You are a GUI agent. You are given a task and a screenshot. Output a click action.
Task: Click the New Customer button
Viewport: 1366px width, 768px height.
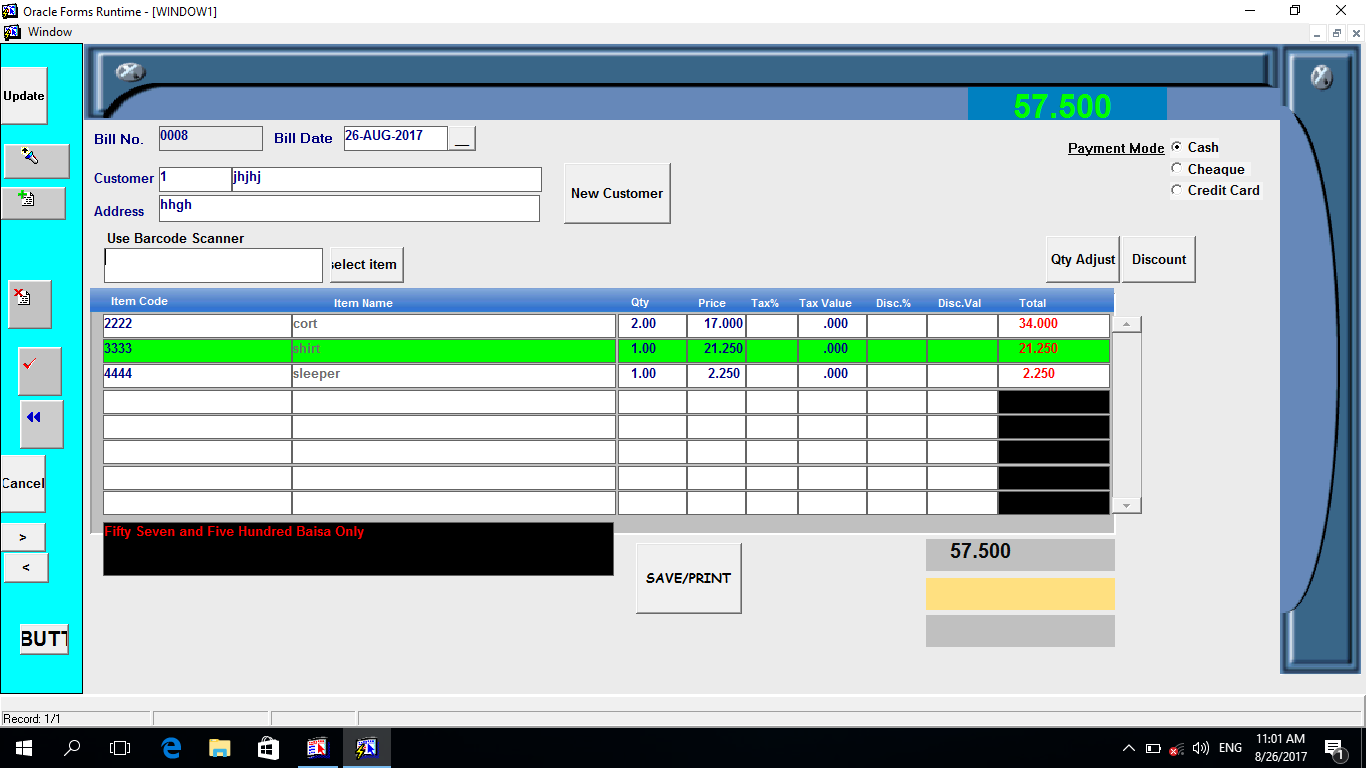click(616, 193)
